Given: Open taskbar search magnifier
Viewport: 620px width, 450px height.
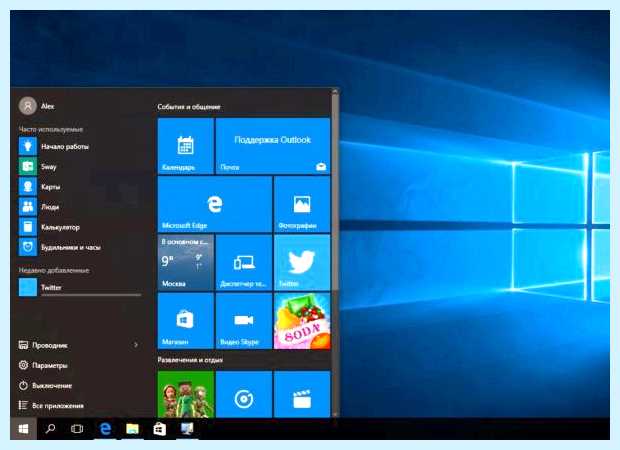Looking at the screenshot, I should point(50,429).
